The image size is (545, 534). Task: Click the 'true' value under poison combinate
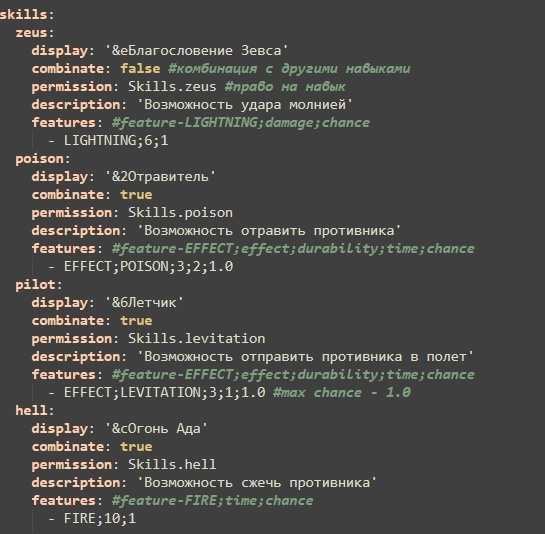[x=136, y=195]
